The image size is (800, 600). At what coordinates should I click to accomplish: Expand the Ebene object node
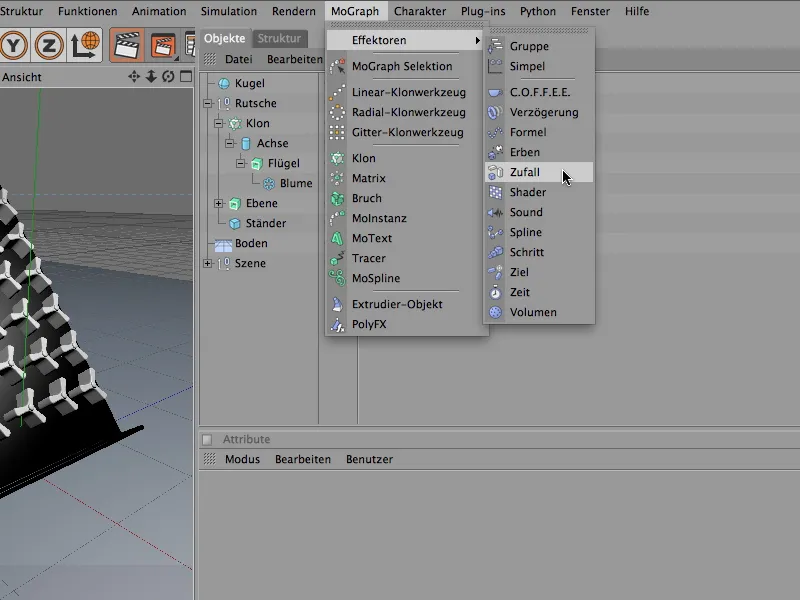coord(219,204)
